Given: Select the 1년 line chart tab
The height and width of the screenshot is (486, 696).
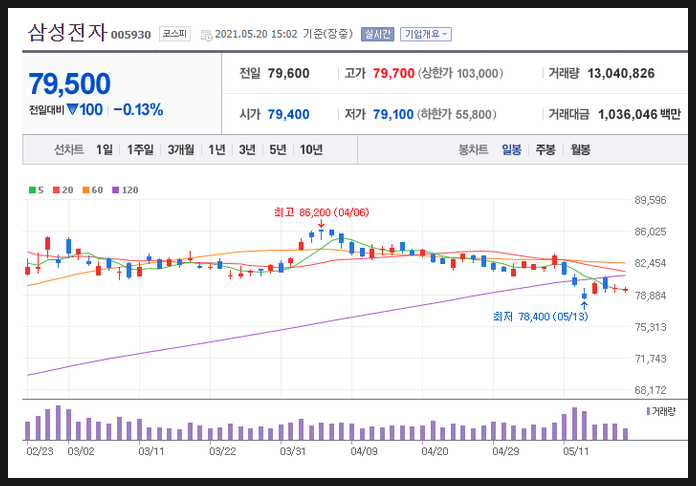Looking at the screenshot, I should [x=217, y=150].
